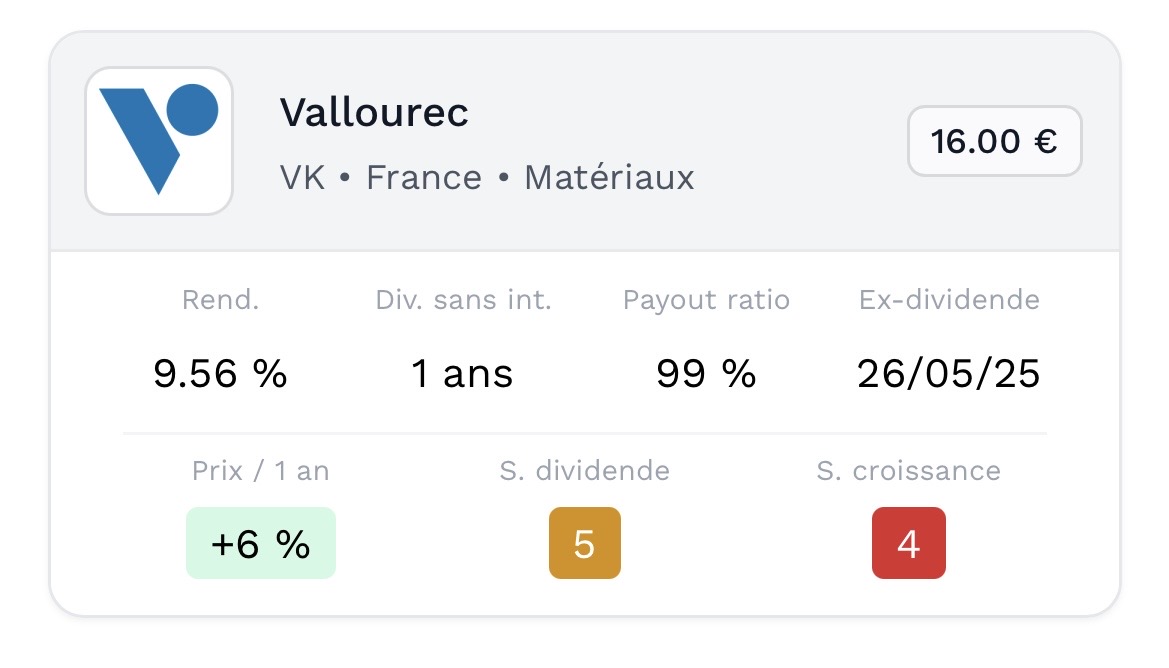Click the green +6 % price badge
Viewport: 1169px width, 668px height.
261,543
